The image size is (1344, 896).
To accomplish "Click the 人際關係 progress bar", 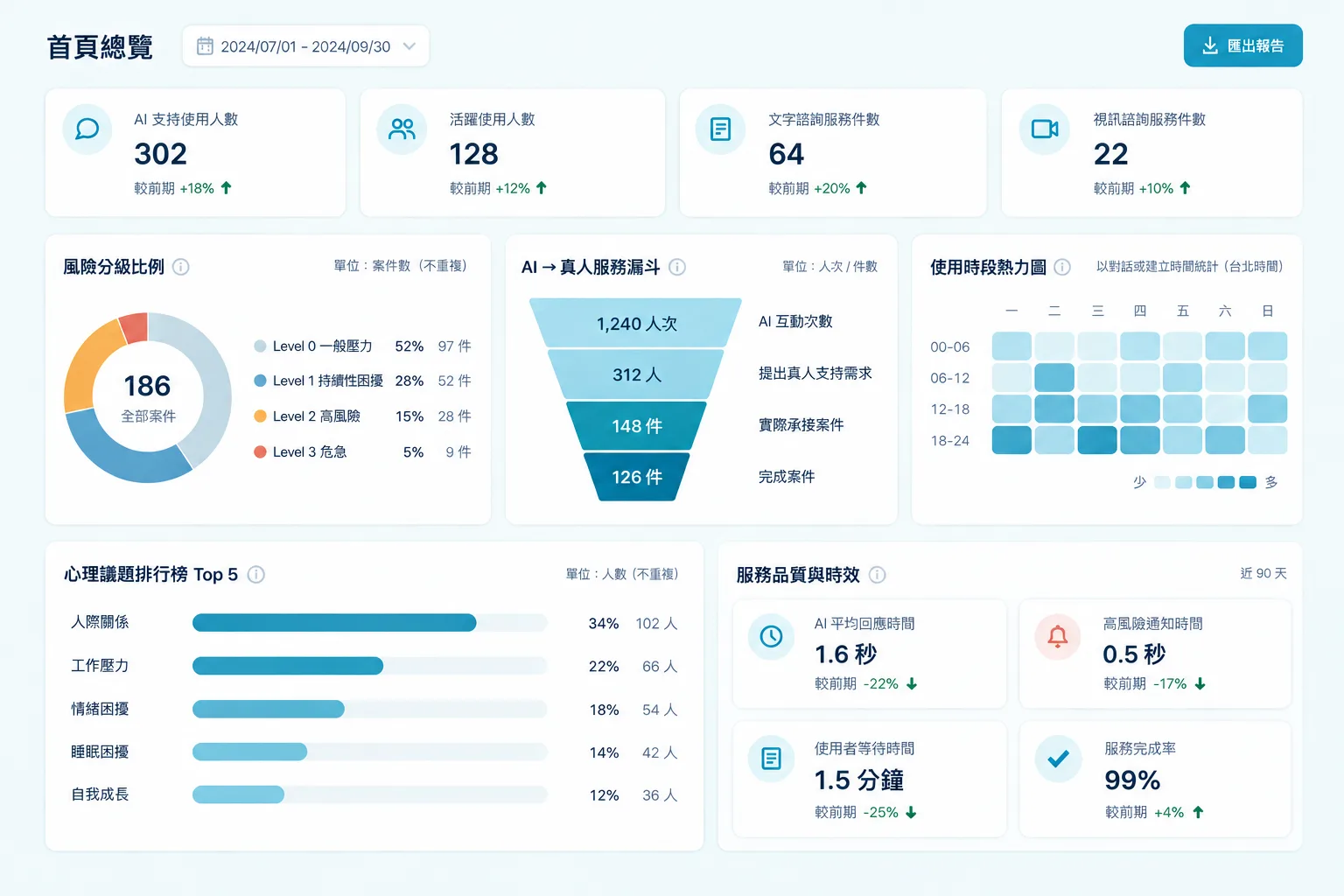I will coord(369,623).
